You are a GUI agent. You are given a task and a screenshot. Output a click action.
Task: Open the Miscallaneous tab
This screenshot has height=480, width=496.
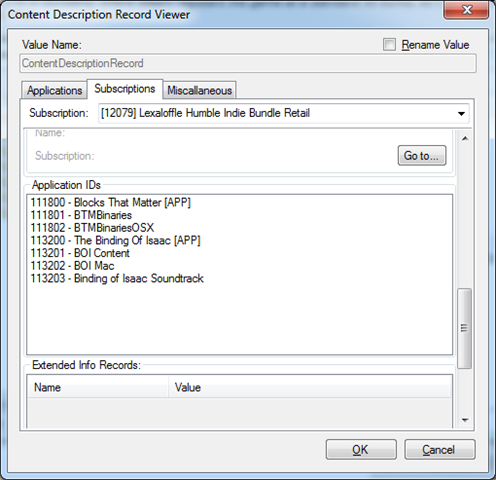(199, 90)
